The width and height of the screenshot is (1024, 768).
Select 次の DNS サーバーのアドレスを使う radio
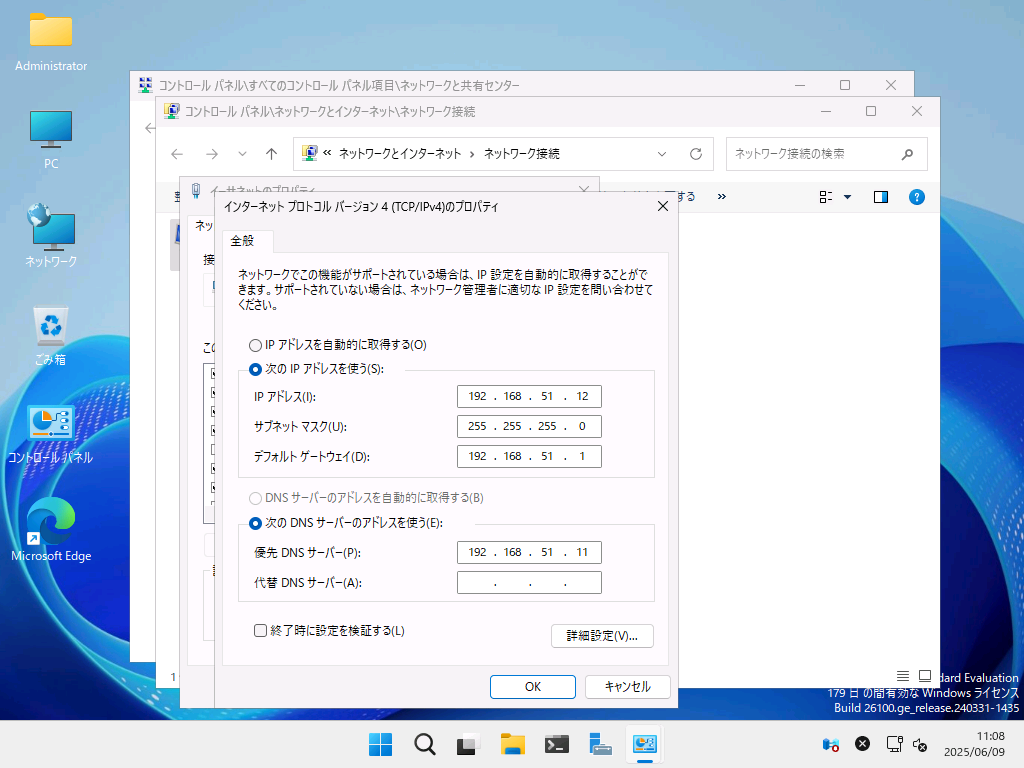point(255,523)
